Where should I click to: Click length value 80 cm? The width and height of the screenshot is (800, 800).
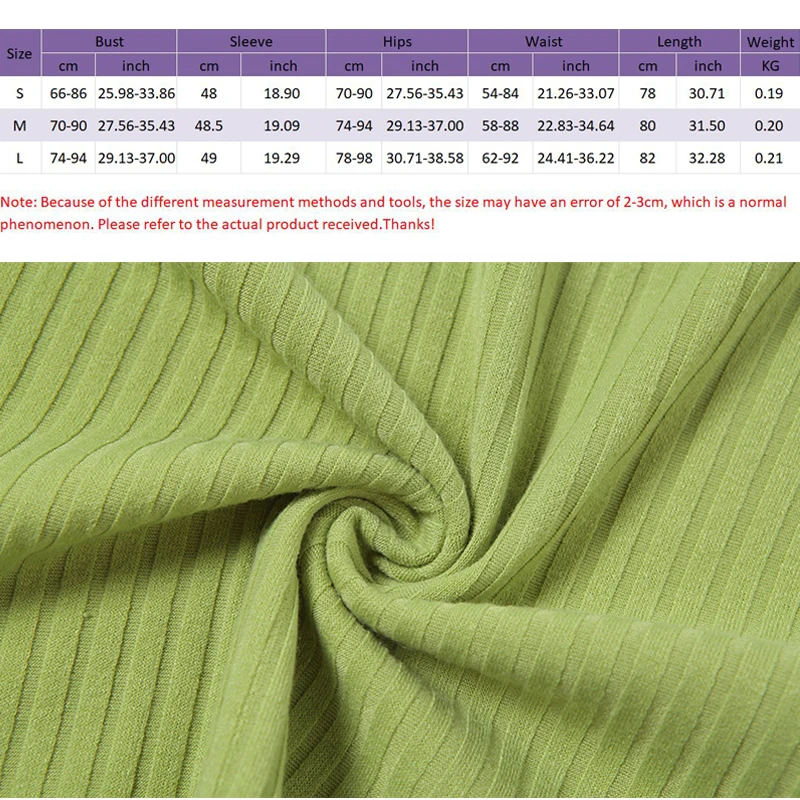[x=647, y=126]
